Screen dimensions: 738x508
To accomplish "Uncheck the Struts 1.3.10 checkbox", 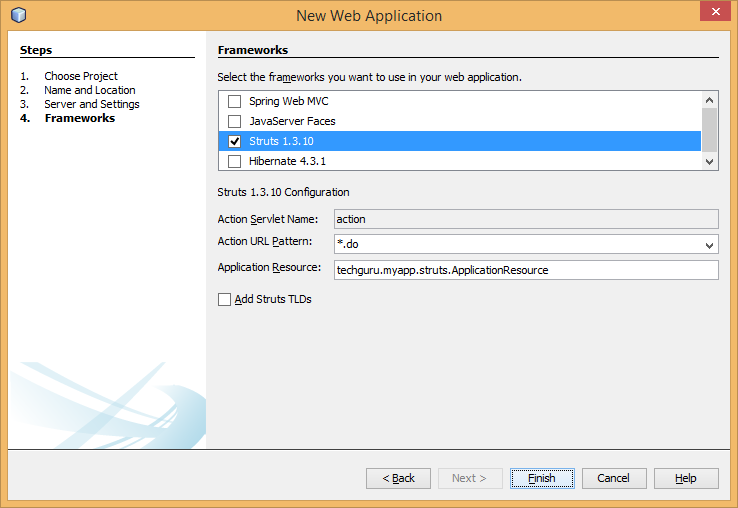I will point(234,141).
